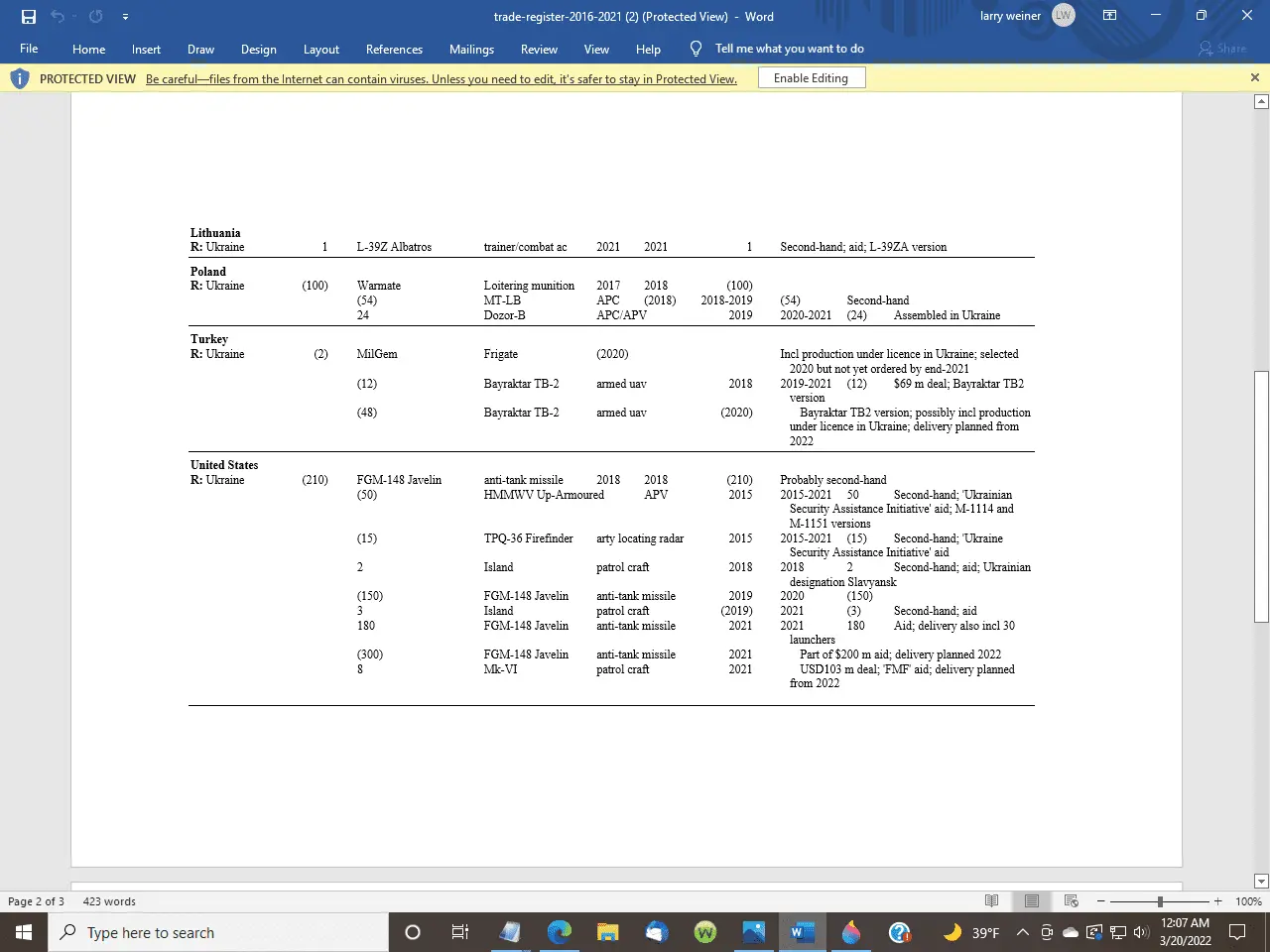Close the Protected View message bar
Image resolution: width=1270 pixels, height=952 pixels.
[x=1254, y=77]
